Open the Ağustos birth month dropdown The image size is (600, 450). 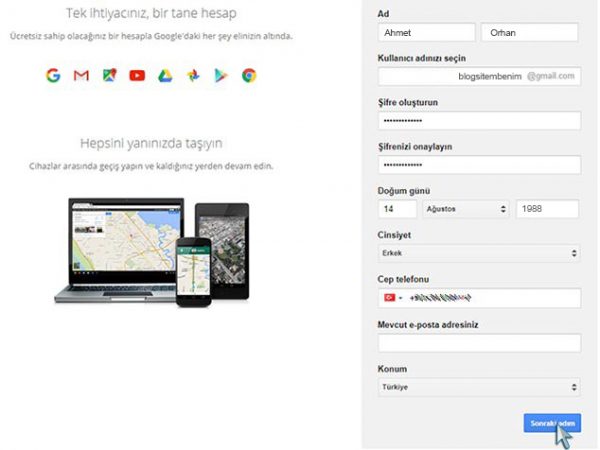point(466,209)
